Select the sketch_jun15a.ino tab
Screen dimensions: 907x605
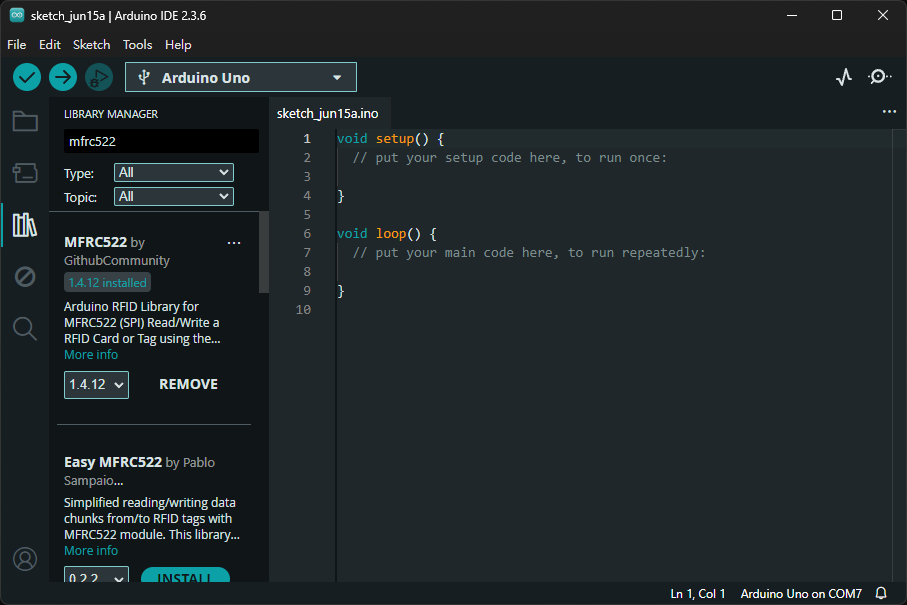pos(328,113)
